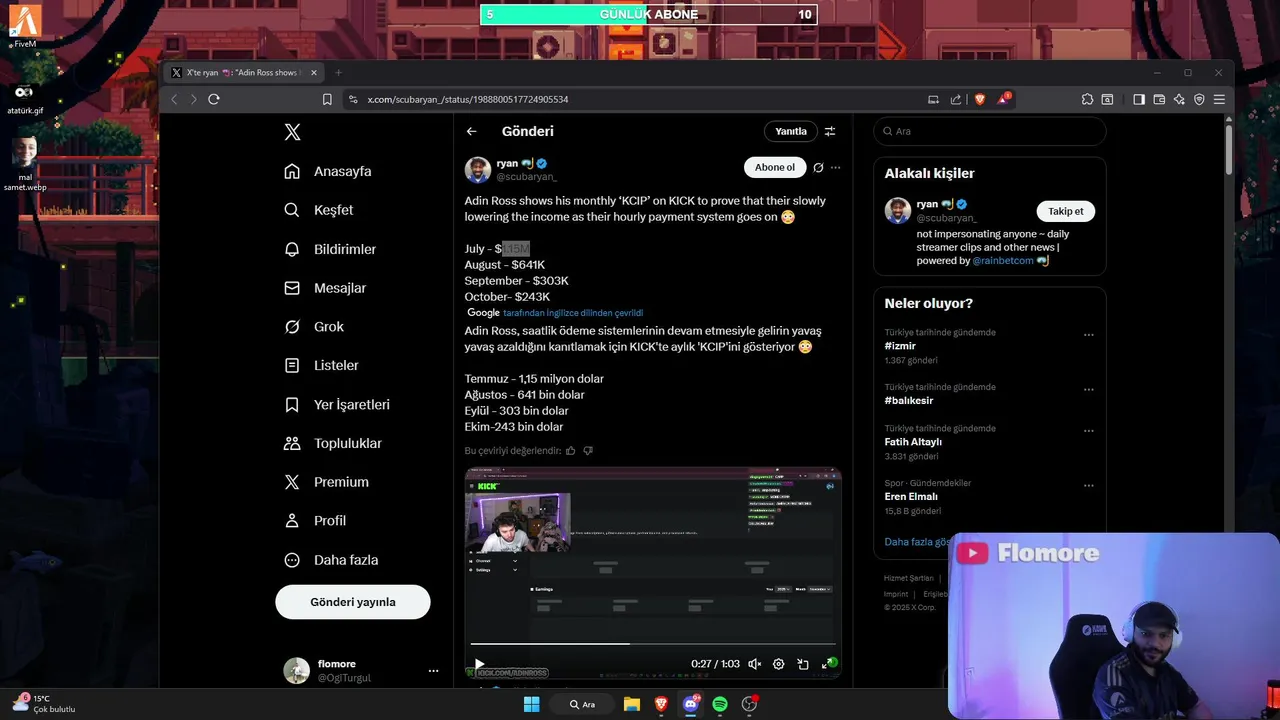
Task: Open reply filter settings icon
Action: pyautogui.click(x=829, y=131)
